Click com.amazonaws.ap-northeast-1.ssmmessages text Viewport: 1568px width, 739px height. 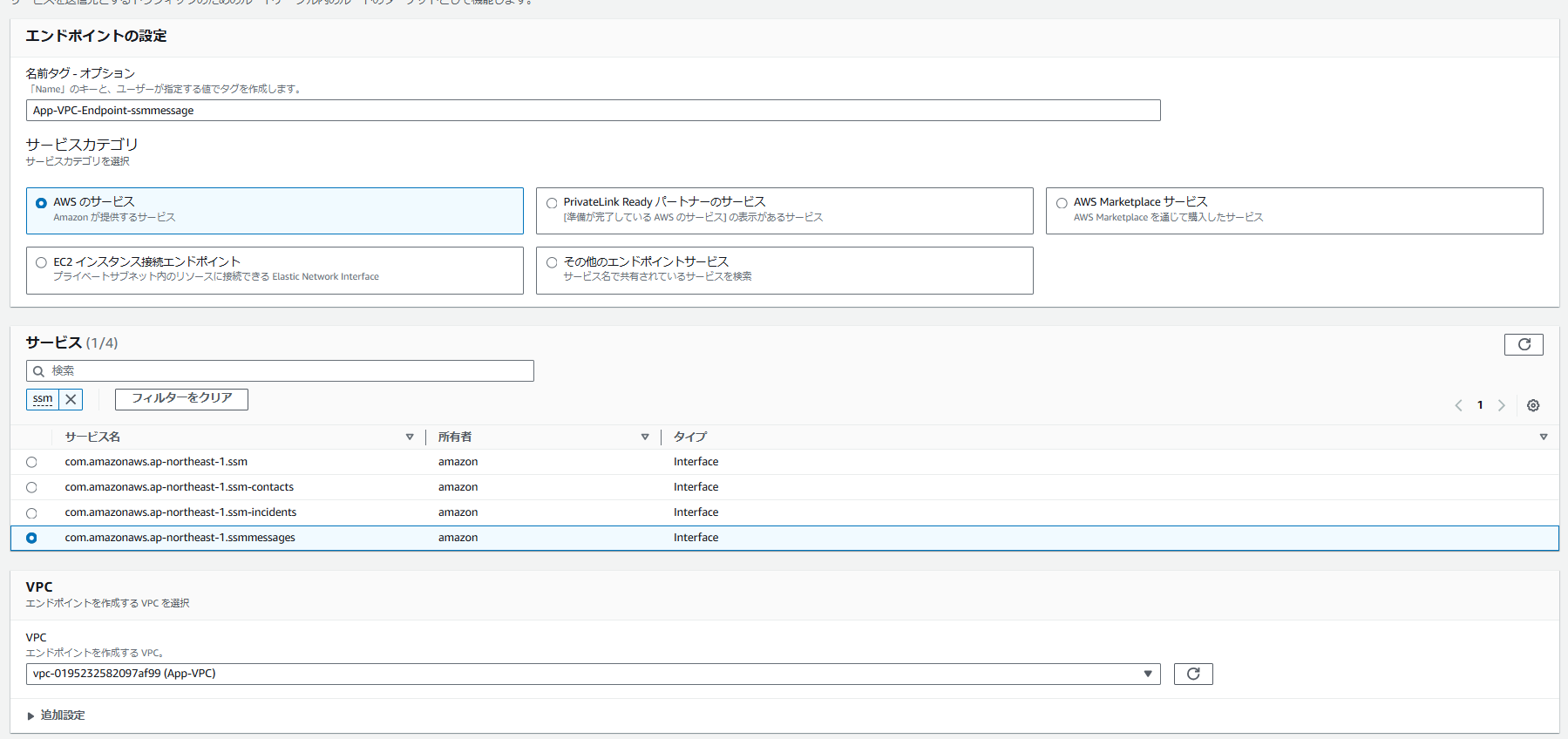180,538
